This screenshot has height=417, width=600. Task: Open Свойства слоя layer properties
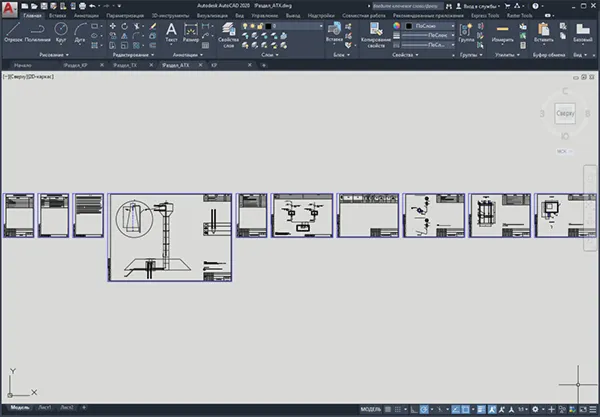coord(228,35)
